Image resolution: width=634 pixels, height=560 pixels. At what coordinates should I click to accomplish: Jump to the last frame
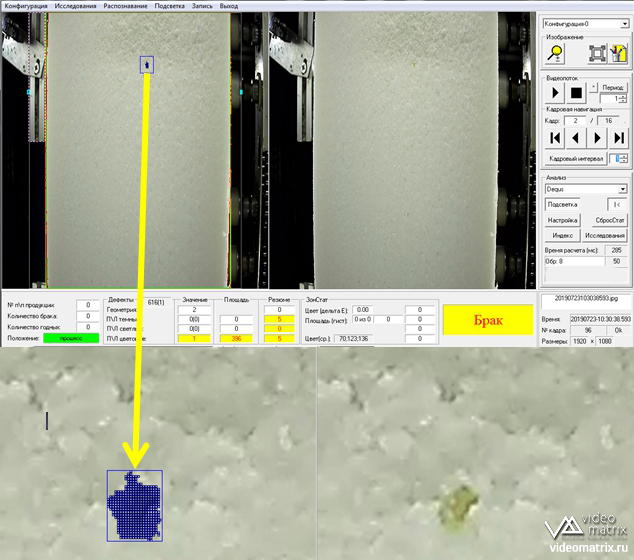(x=617, y=137)
